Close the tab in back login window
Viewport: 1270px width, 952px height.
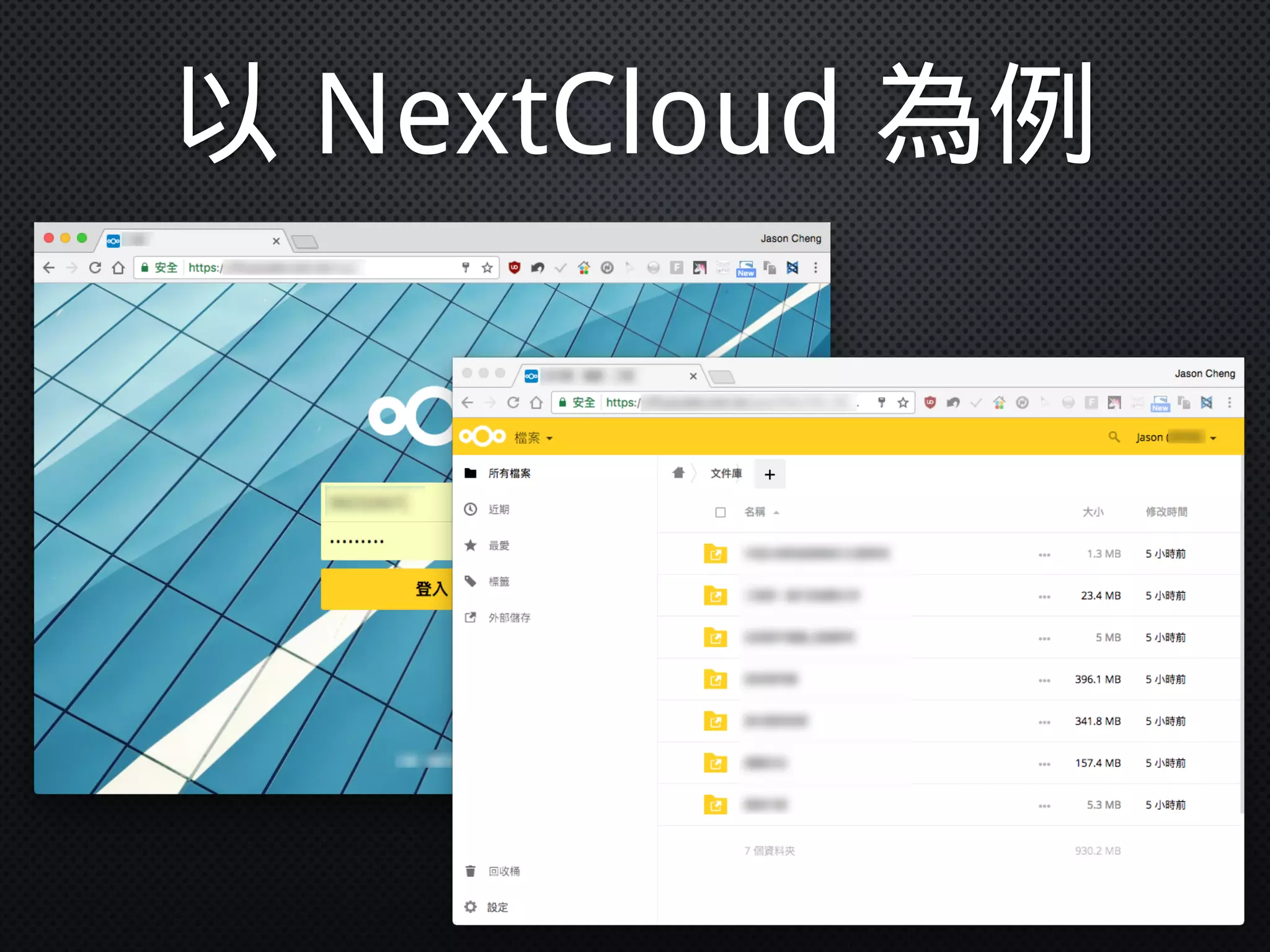(x=276, y=241)
